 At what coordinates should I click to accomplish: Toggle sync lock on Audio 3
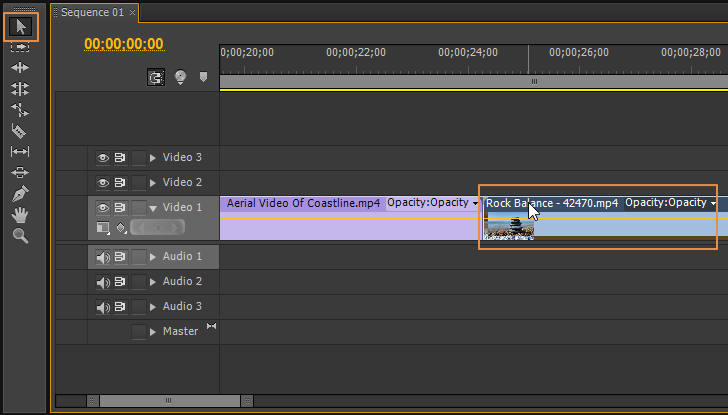(120, 306)
